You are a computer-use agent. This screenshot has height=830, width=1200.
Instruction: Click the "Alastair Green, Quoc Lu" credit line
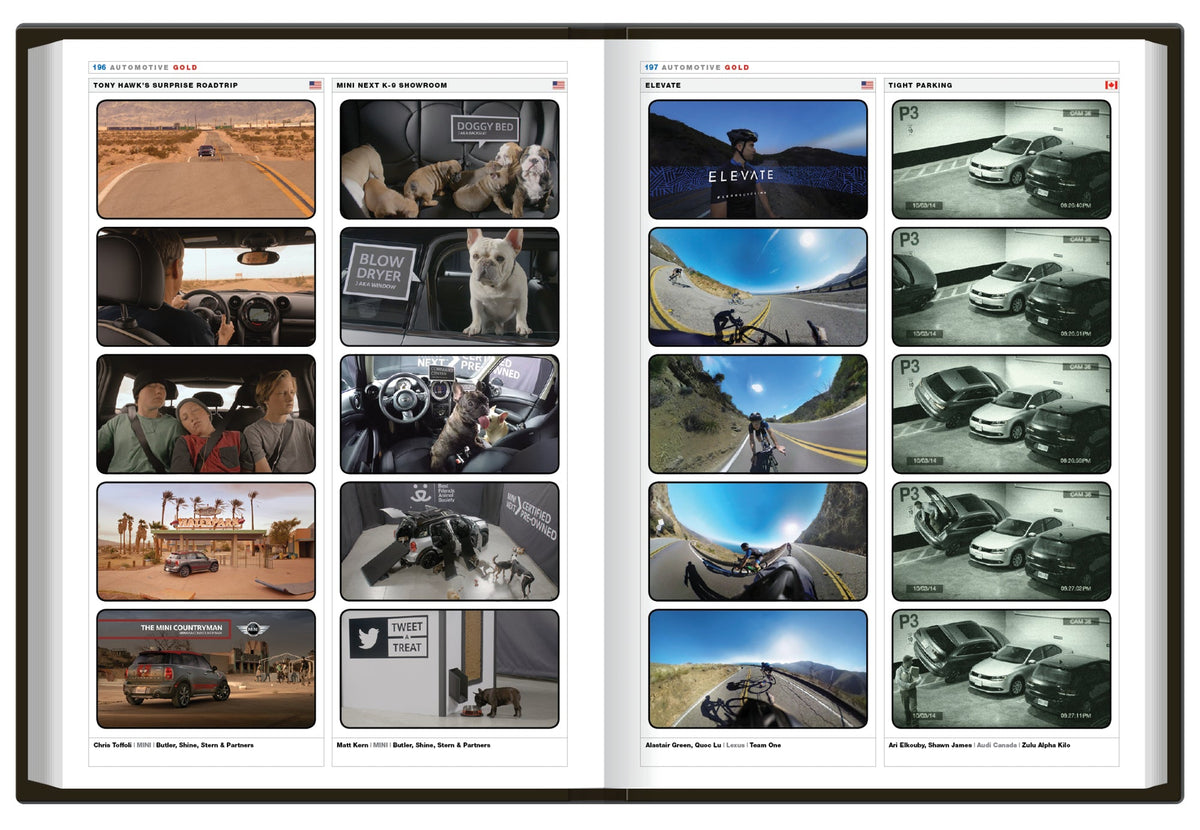coord(713,745)
